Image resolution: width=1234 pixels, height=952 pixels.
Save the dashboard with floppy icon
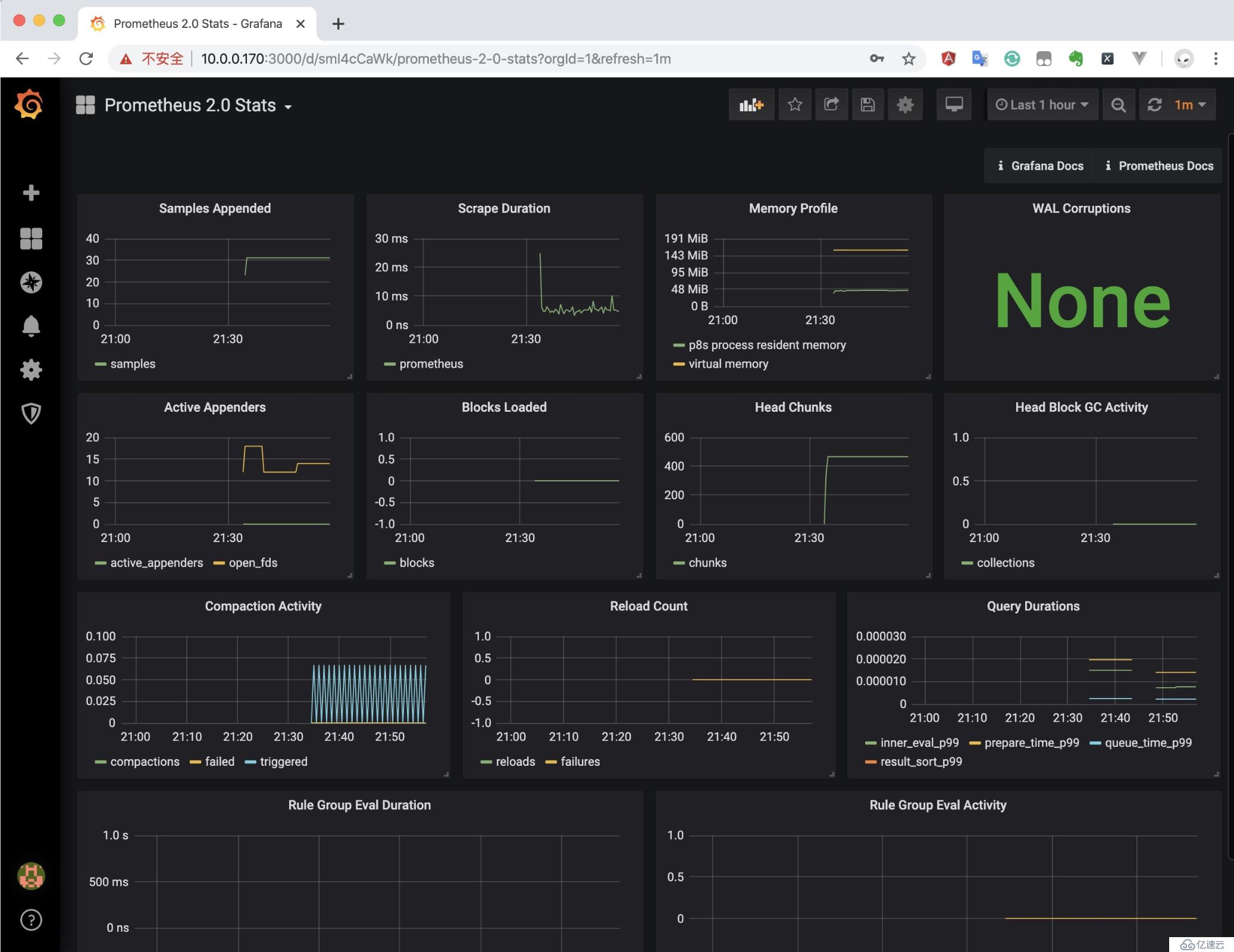tap(868, 105)
